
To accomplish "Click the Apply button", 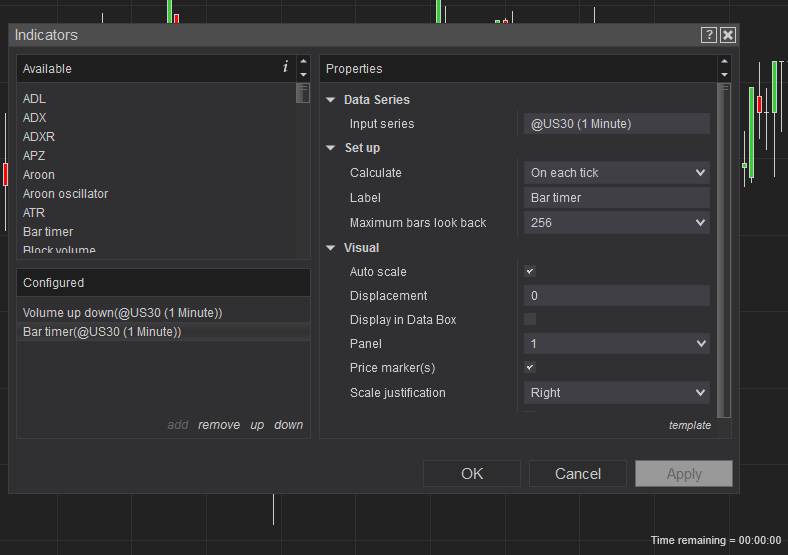I will tap(684, 474).
